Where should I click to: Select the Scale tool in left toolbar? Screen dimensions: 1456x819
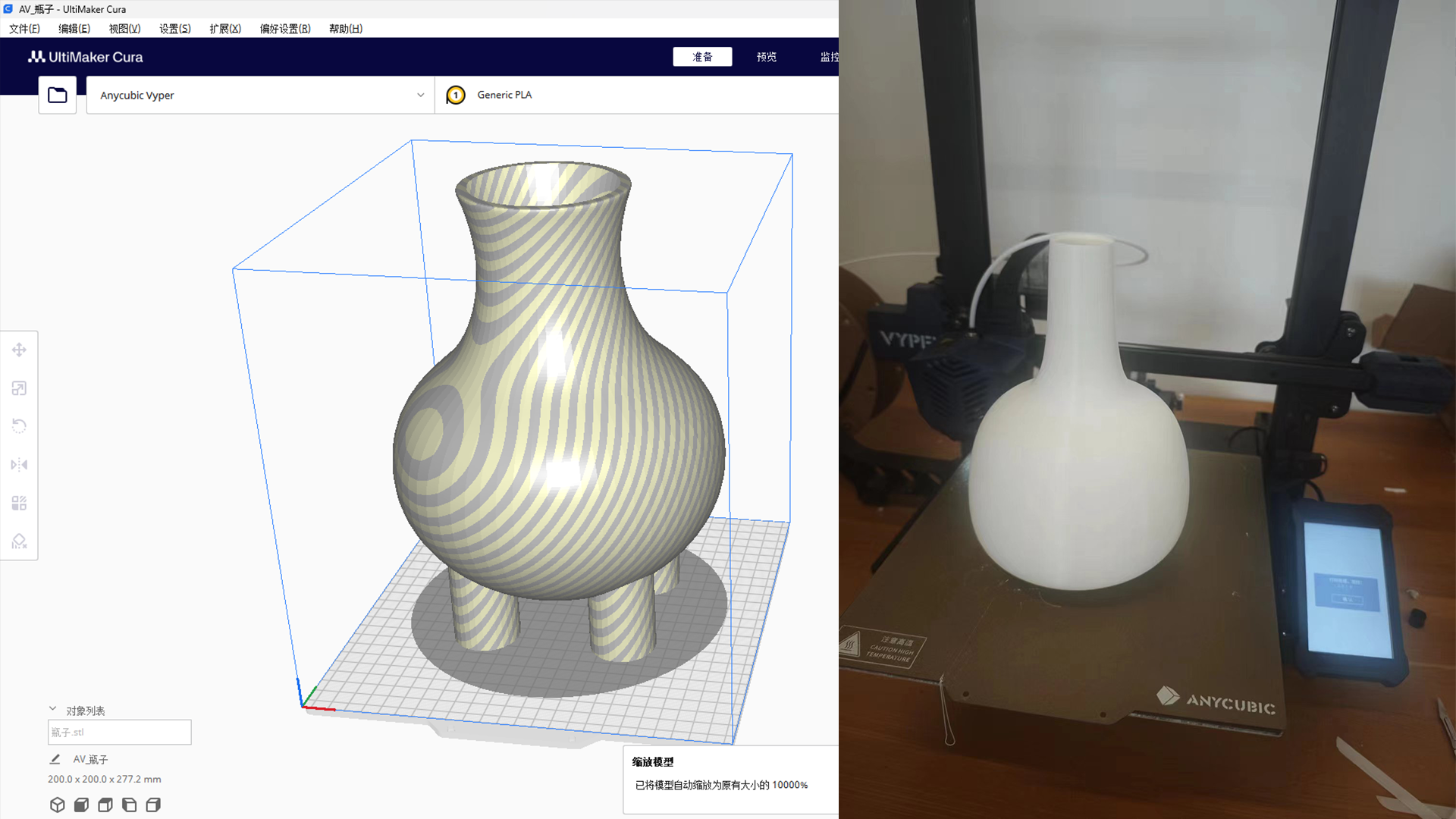pyautogui.click(x=19, y=388)
